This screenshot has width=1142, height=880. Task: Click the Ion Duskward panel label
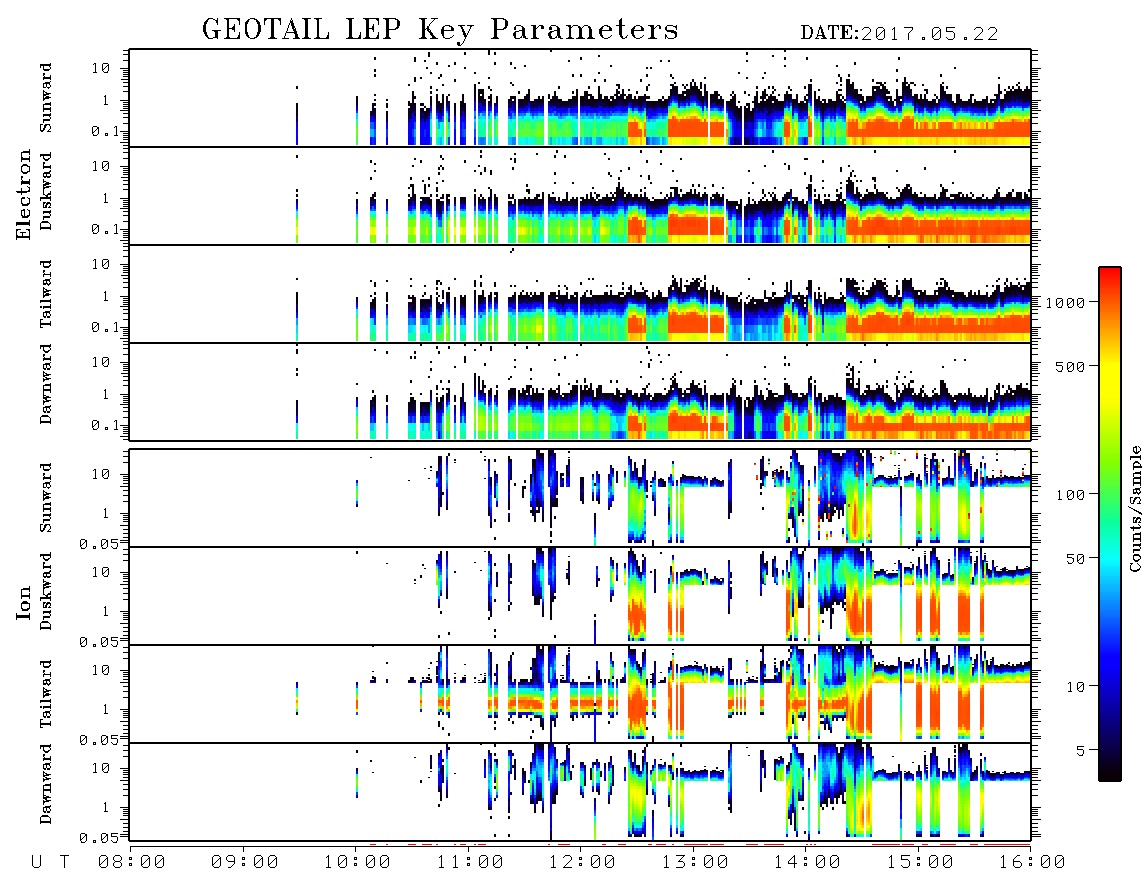[x=46, y=591]
